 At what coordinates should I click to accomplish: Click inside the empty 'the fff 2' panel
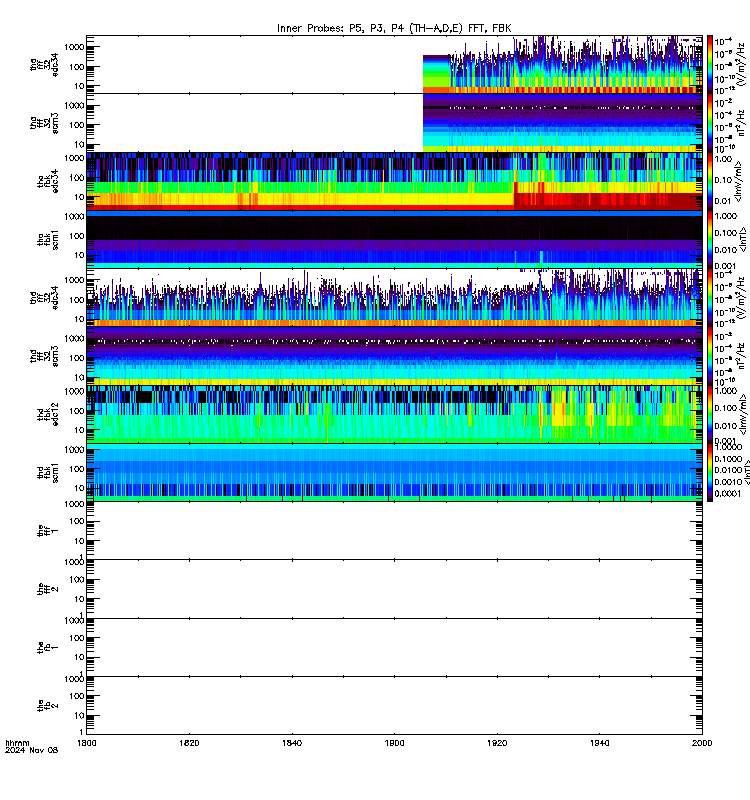[x=394, y=589]
